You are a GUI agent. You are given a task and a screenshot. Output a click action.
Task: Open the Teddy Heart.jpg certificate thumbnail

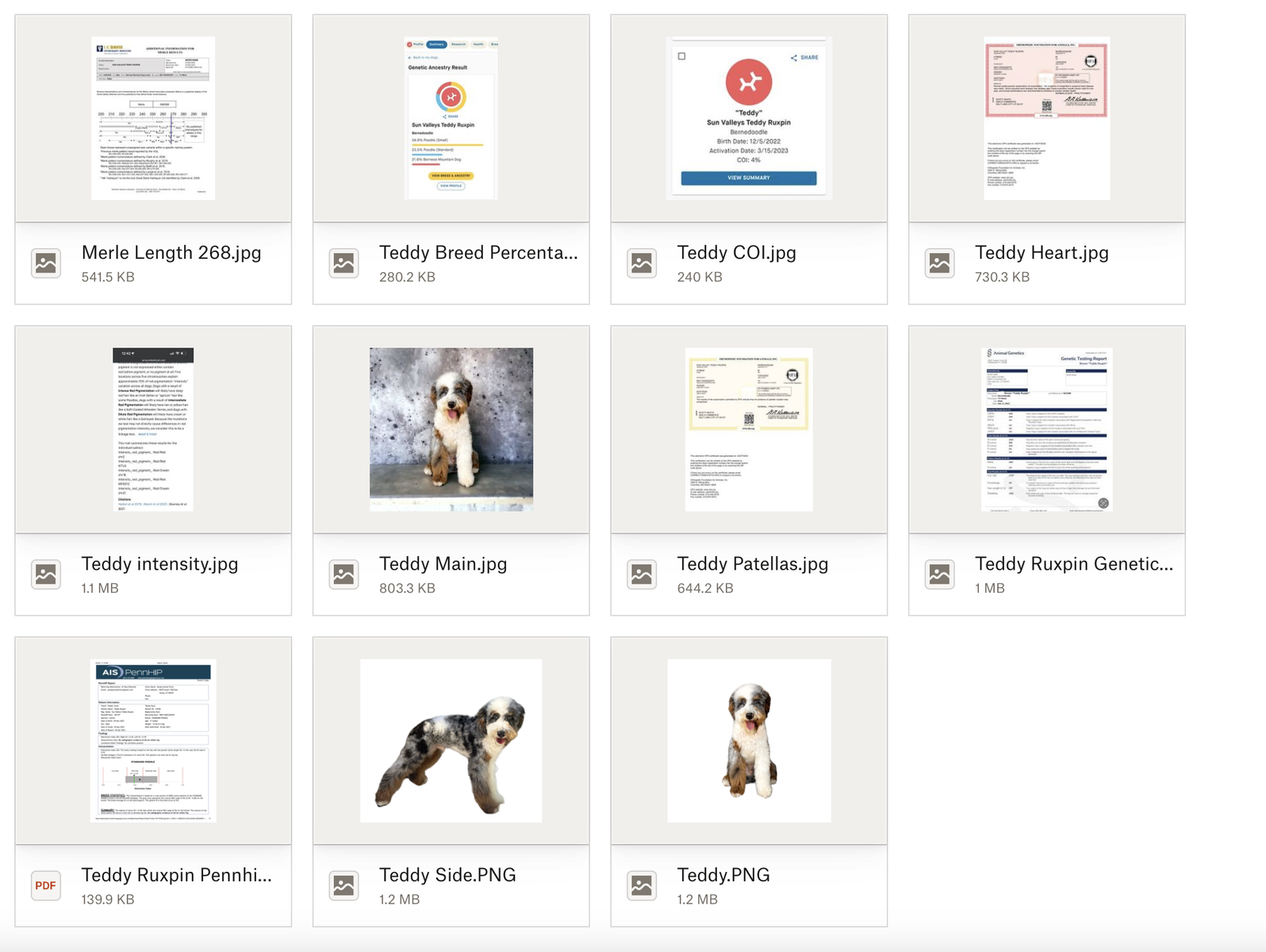(x=1046, y=118)
